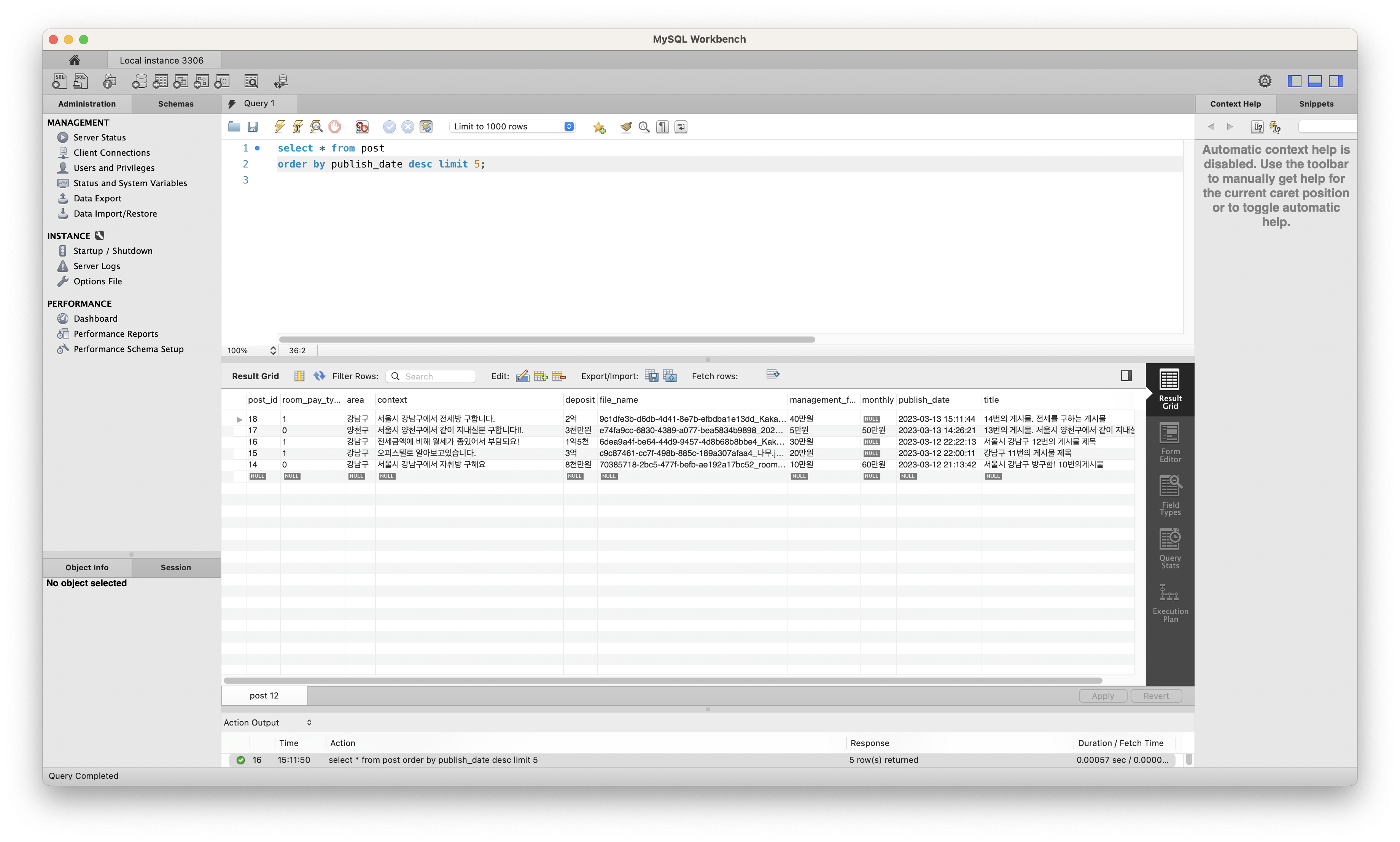Viewport: 1400px width, 842px height.
Task: Export recordset to external file
Action: 652,376
